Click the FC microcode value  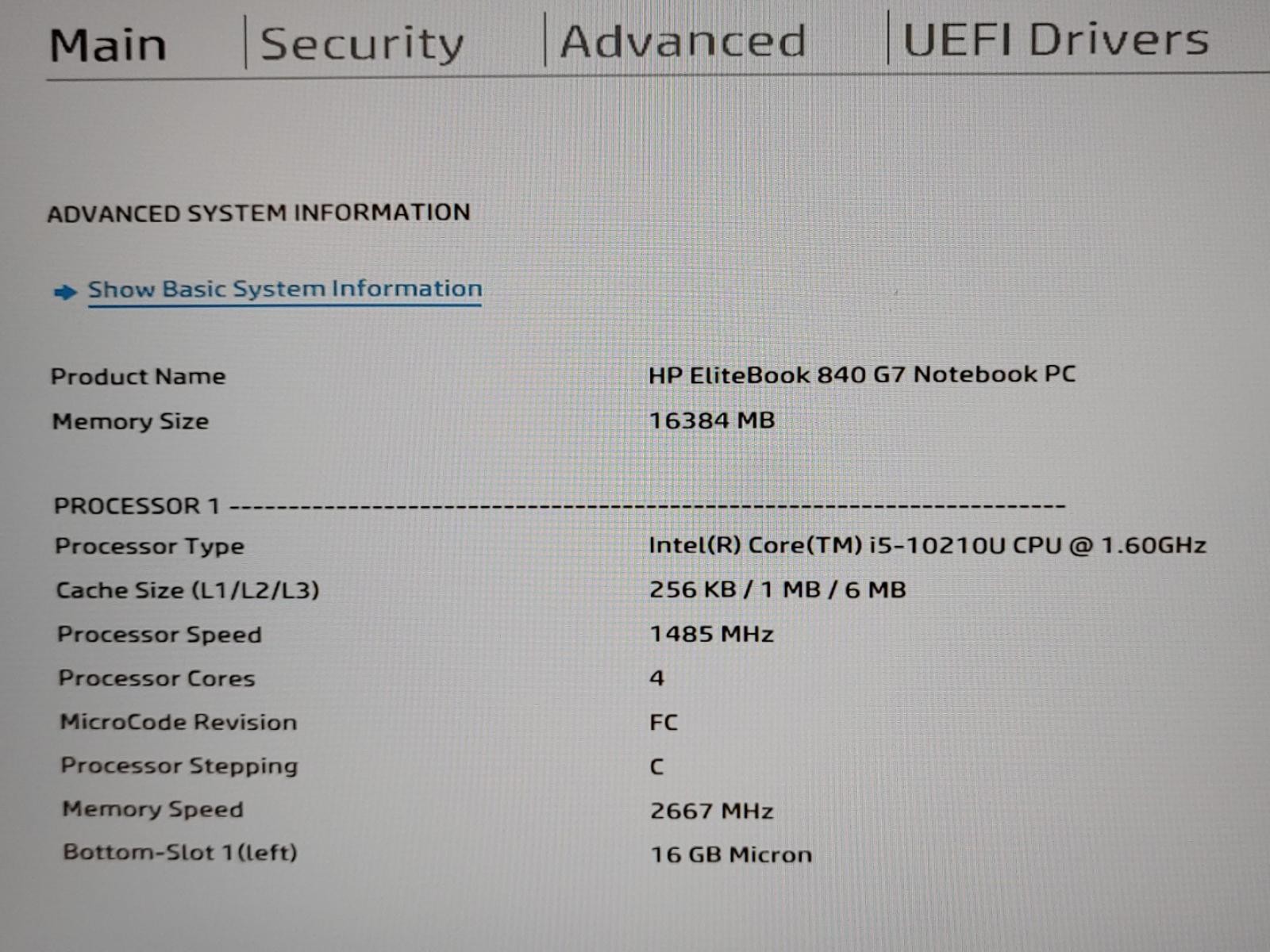(664, 723)
